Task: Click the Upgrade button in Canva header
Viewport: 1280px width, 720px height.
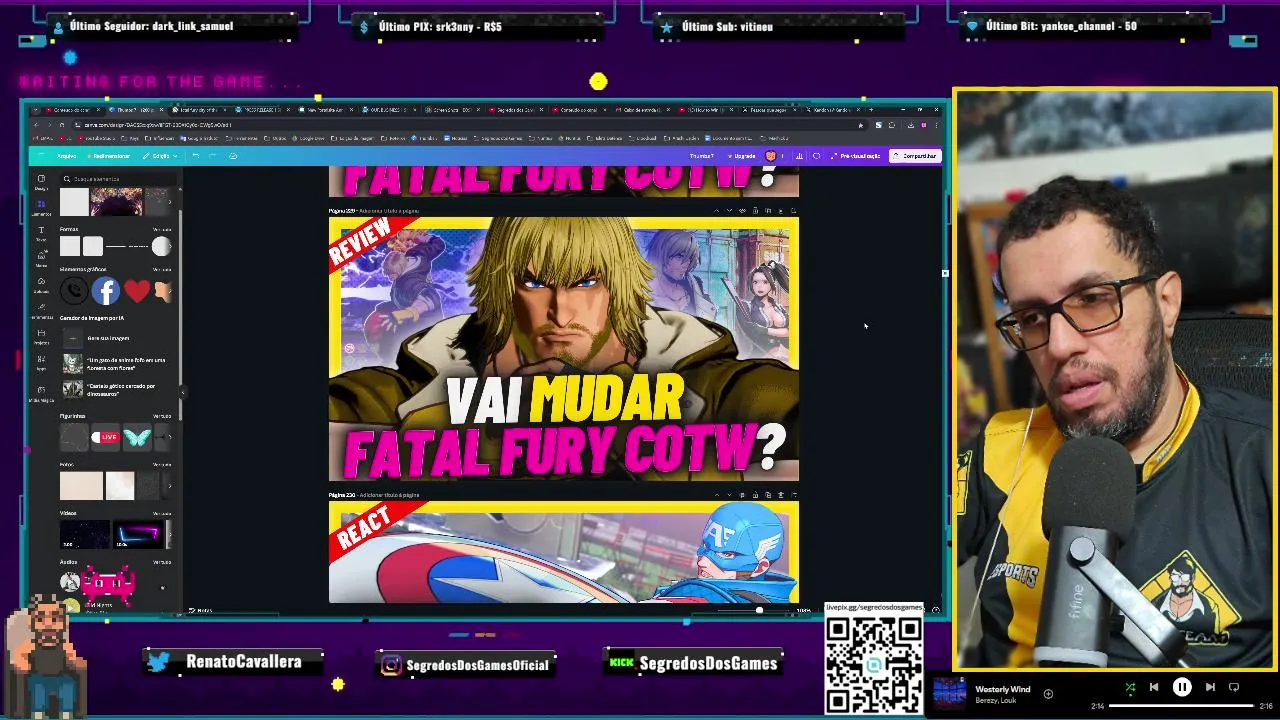Action: click(x=742, y=156)
